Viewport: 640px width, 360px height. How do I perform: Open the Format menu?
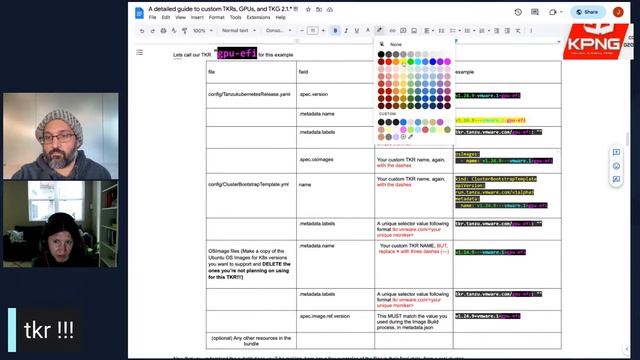click(216, 18)
